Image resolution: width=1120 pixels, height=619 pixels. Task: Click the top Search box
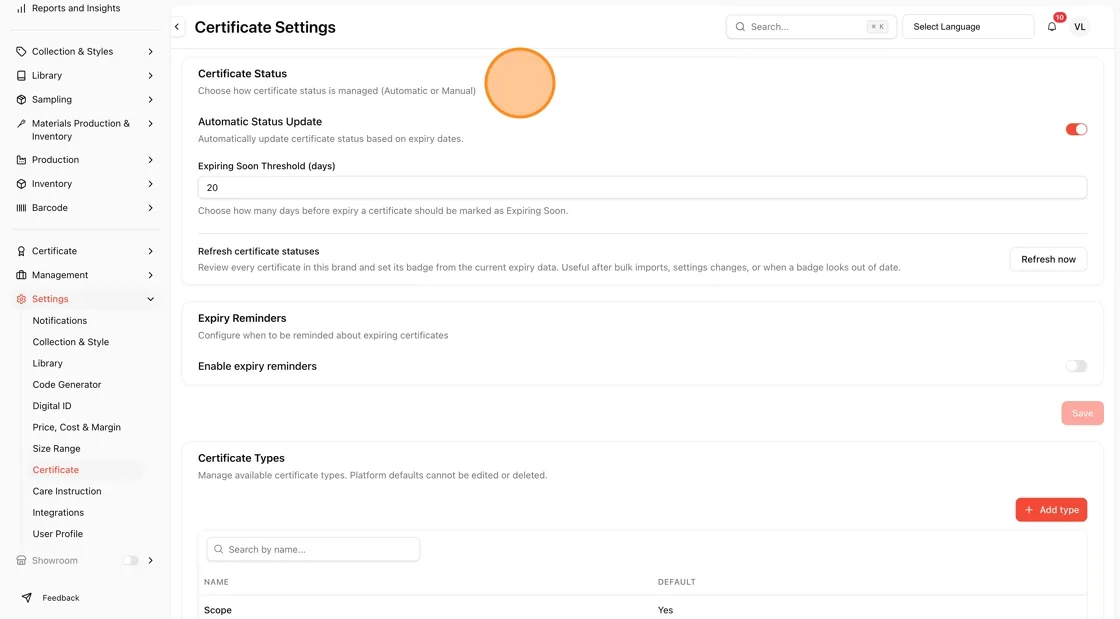tap(811, 26)
